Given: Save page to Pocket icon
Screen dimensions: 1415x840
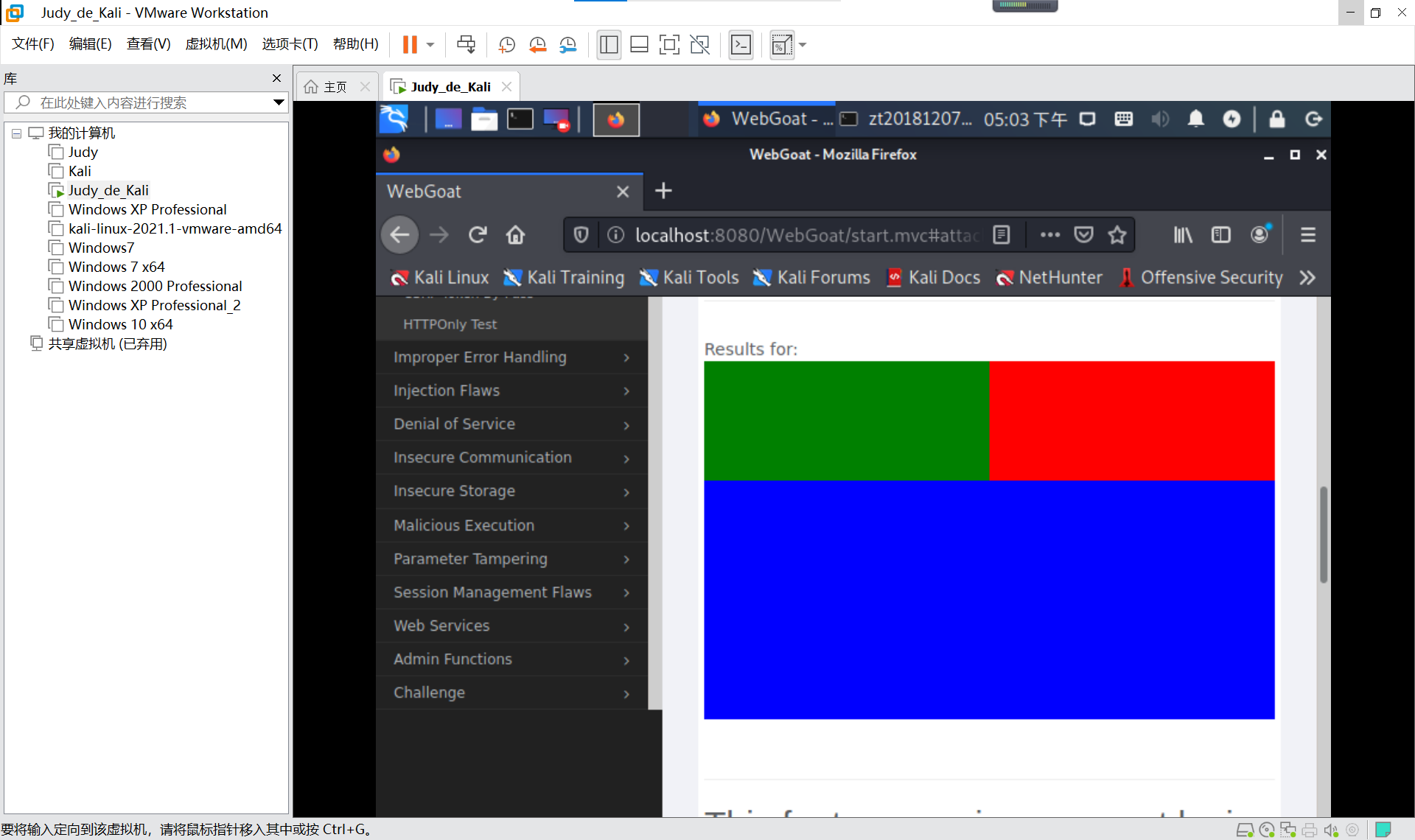Looking at the screenshot, I should coord(1083,235).
